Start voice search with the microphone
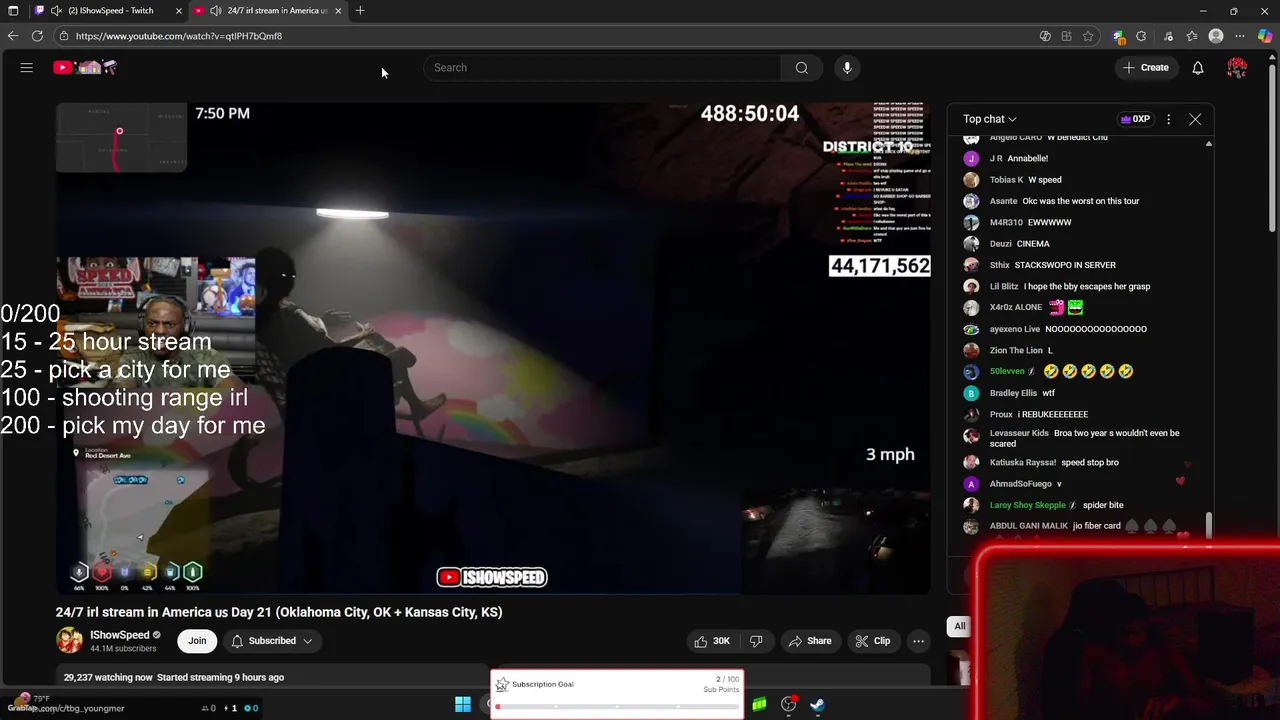The width and height of the screenshot is (1280, 720). coord(847,68)
